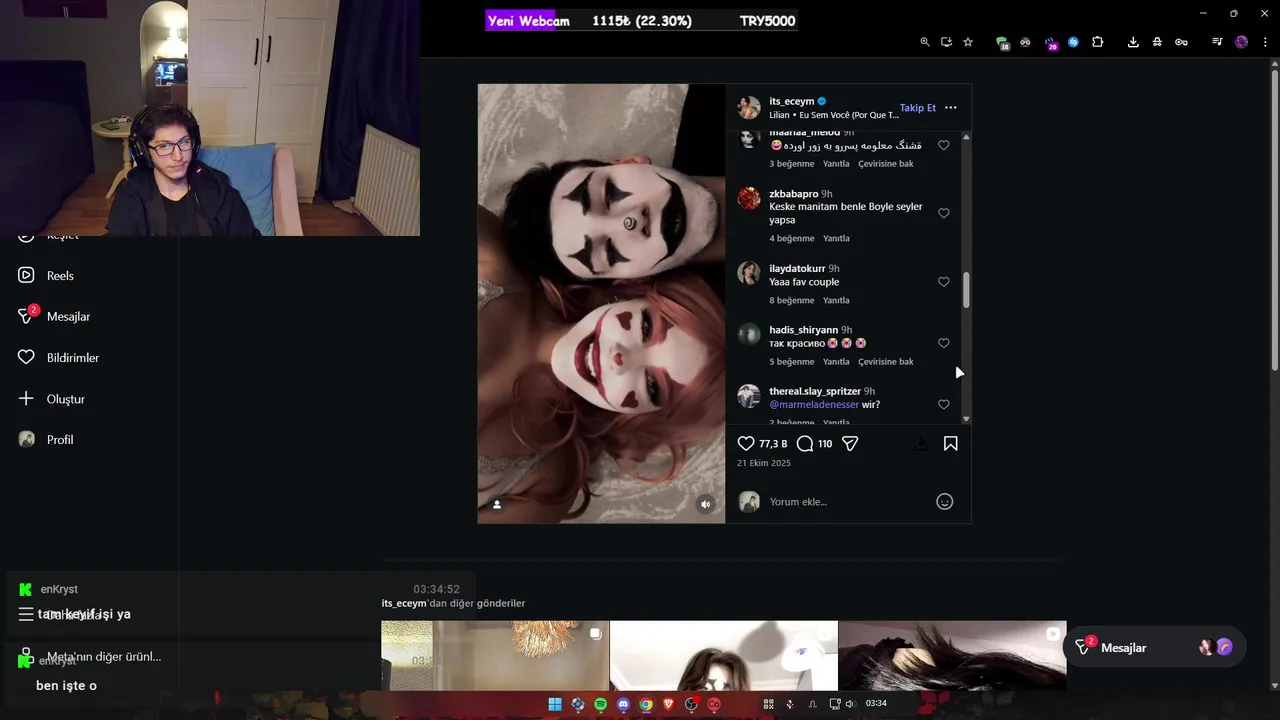Open Spotify from the taskbar
Screen dimensions: 1280x720
(x=600, y=704)
